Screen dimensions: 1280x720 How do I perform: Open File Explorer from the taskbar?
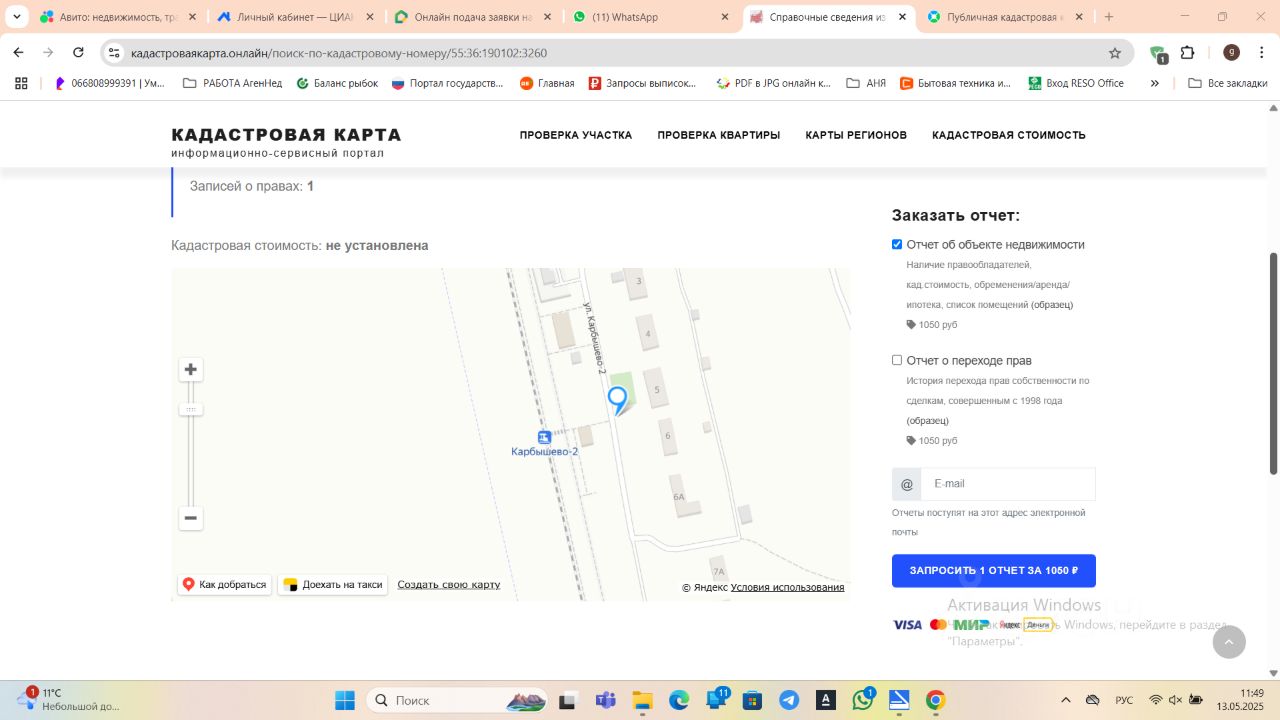point(642,700)
